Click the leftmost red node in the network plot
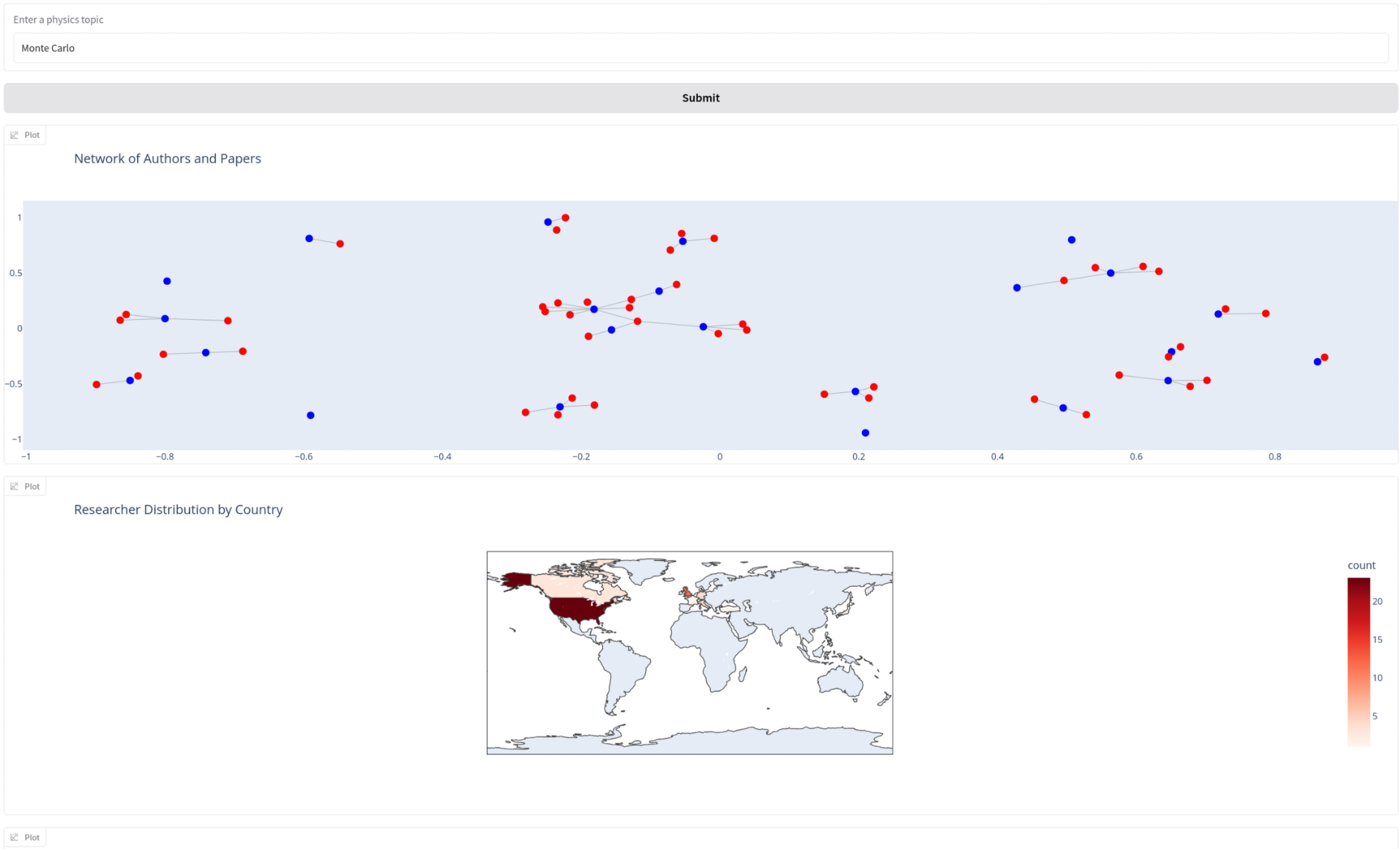1400x849 pixels. (97, 385)
